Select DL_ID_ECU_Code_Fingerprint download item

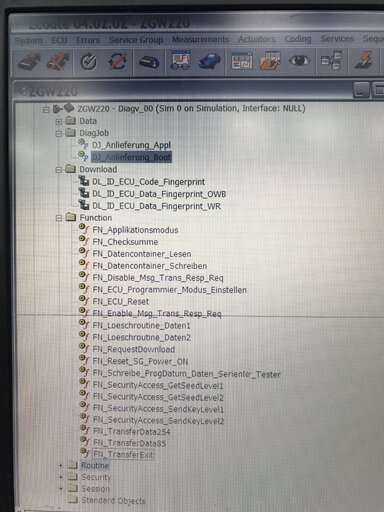coord(148,182)
